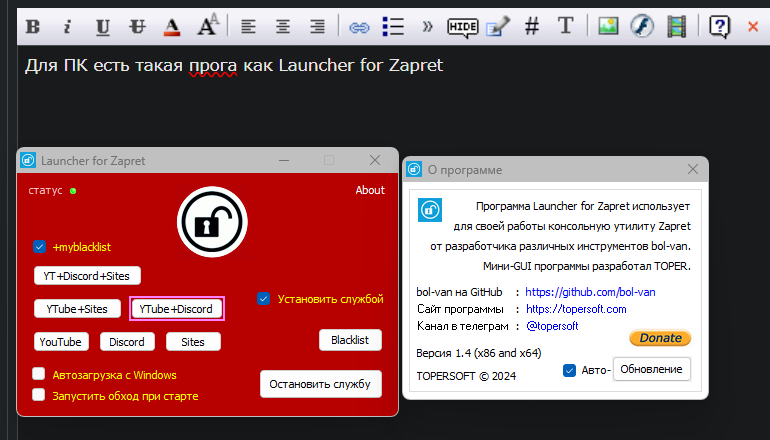
Task: Click the Launcher for Zapret title icon
Action: (28, 160)
